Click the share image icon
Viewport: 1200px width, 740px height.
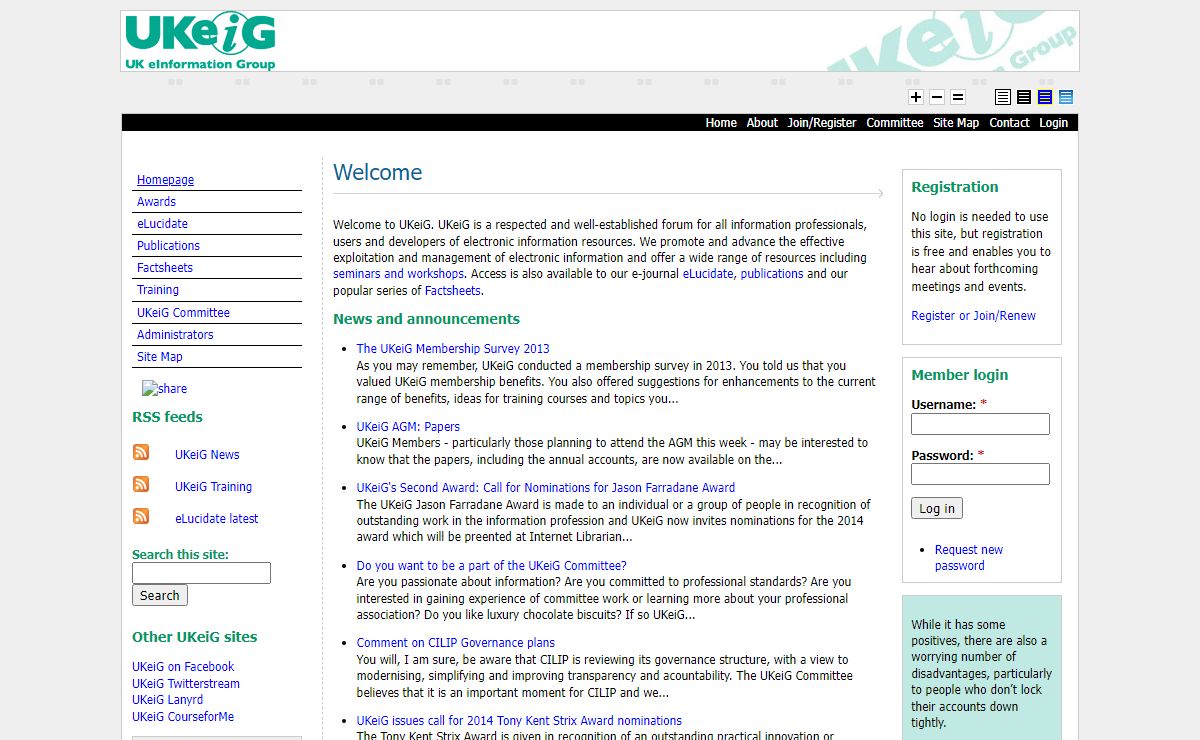(164, 388)
